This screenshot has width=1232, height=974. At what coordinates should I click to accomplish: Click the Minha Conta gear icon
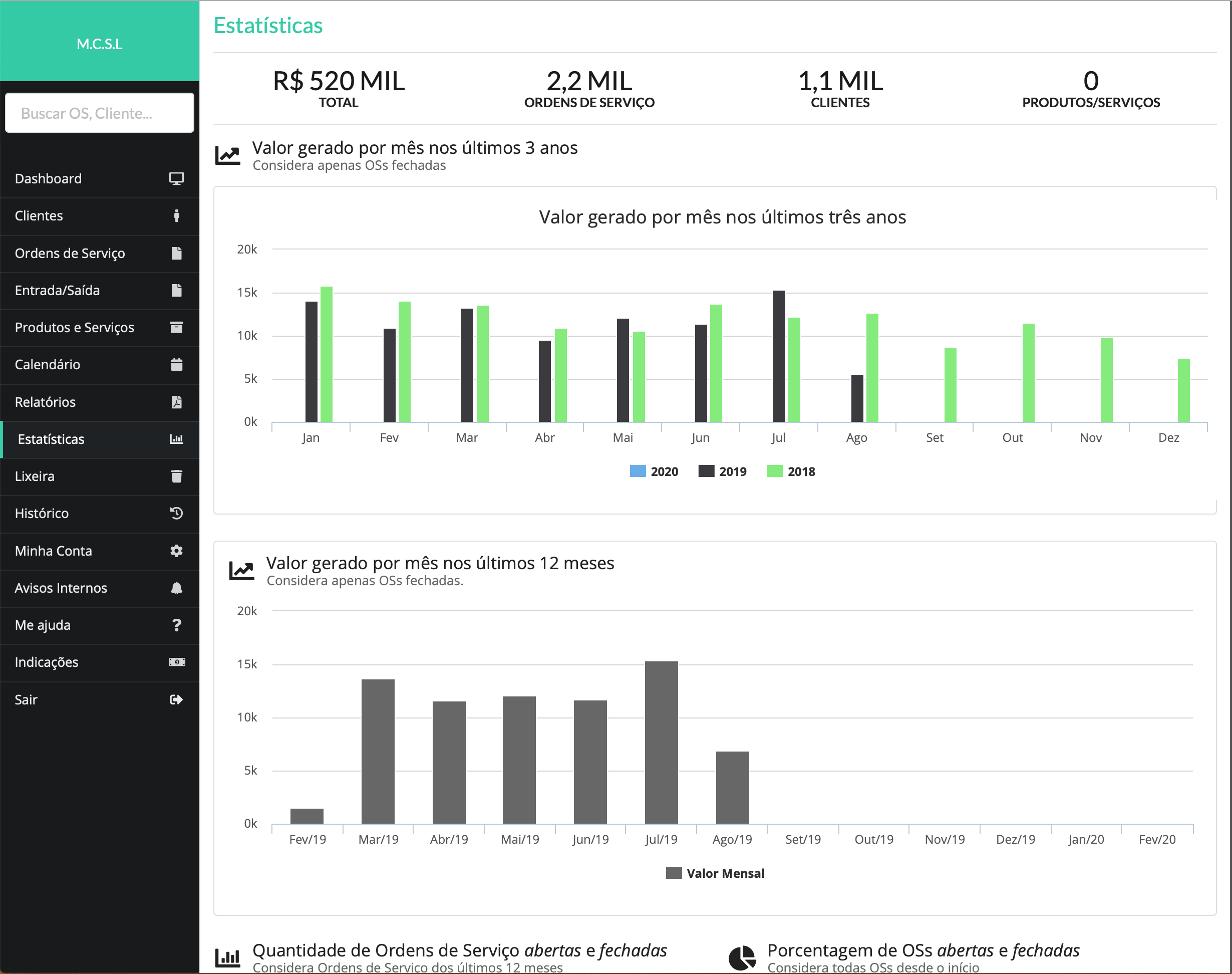click(x=176, y=551)
